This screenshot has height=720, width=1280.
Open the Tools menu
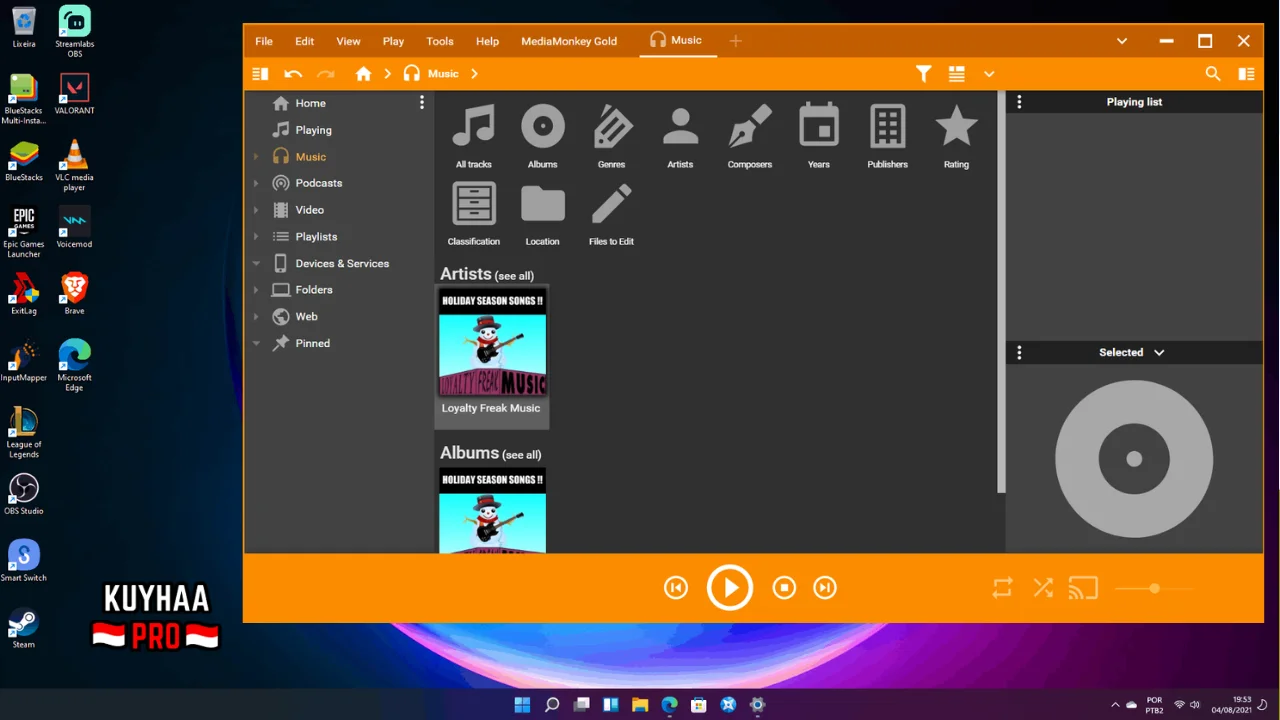(x=440, y=41)
